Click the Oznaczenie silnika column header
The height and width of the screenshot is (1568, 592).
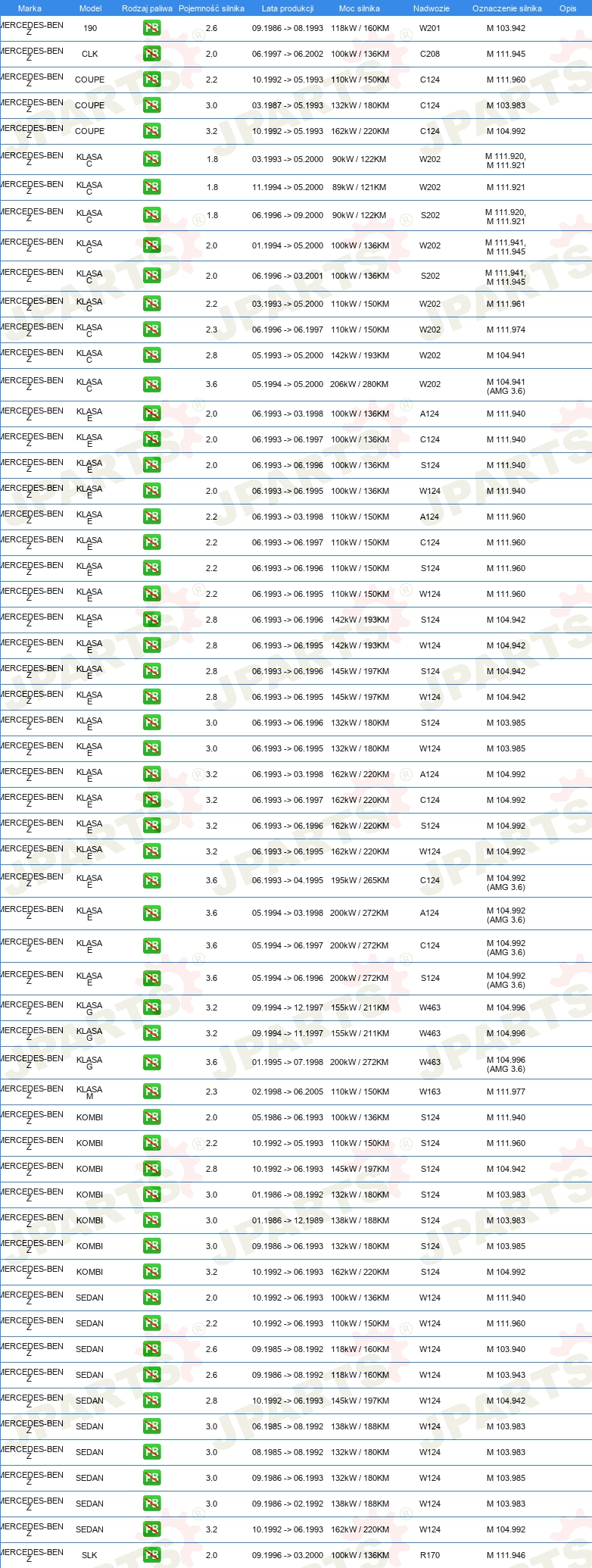[507, 8]
